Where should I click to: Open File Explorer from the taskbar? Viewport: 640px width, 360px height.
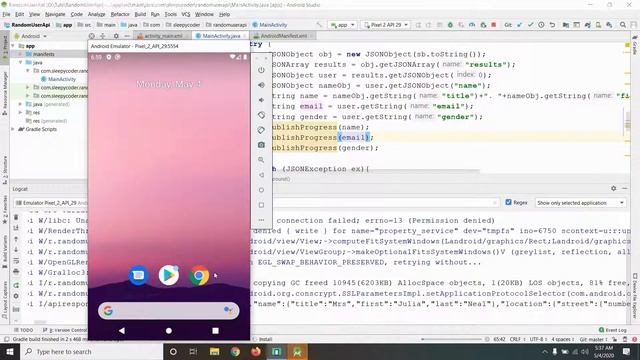click(x=215, y=351)
